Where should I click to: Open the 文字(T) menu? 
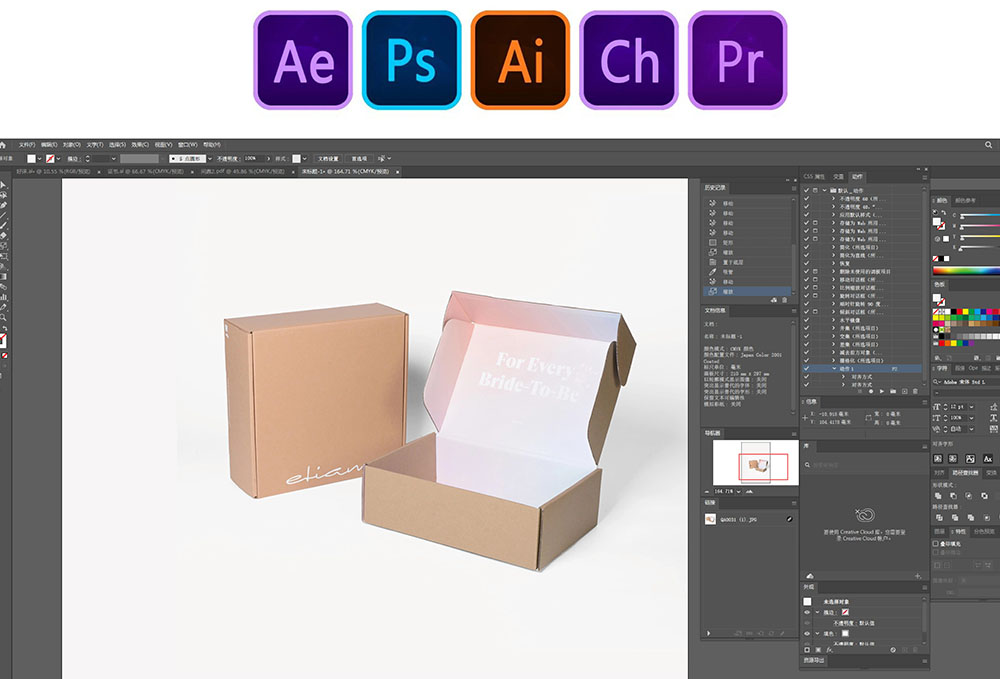point(94,145)
